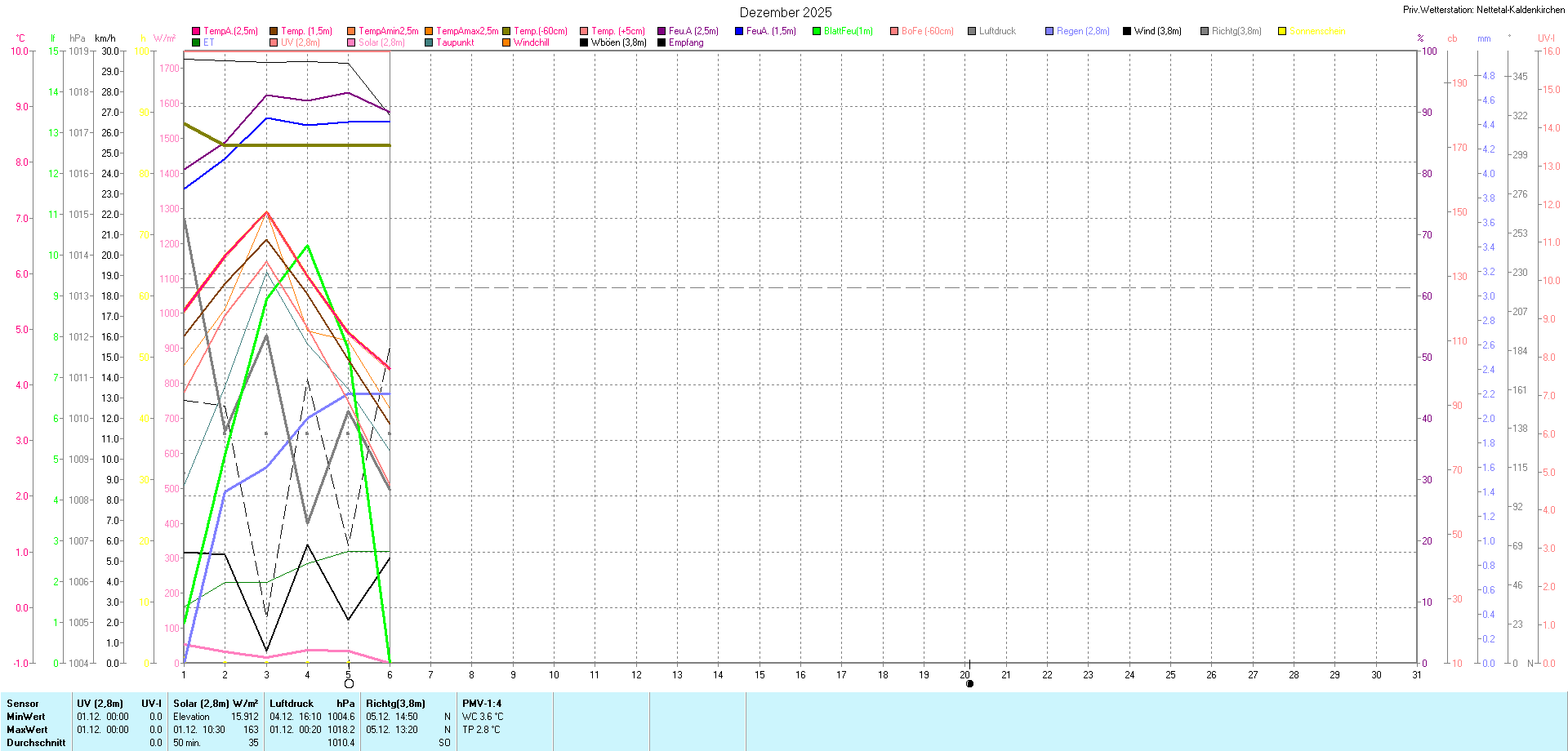Select the UV (2,8m) statistics column header

(x=100, y=704)
